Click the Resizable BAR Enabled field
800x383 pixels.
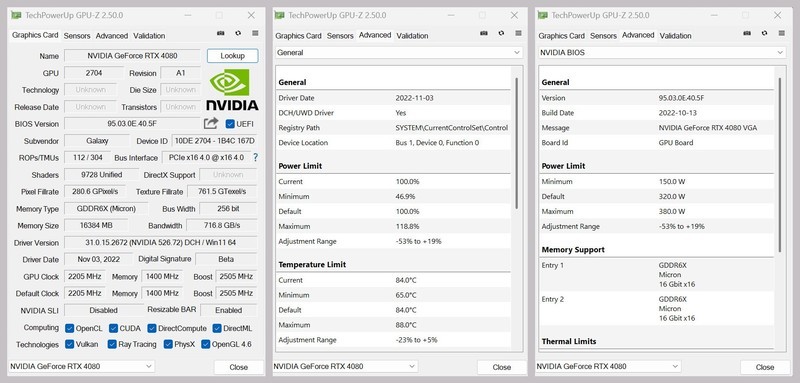pyautogui.click(x=229, y=310)
